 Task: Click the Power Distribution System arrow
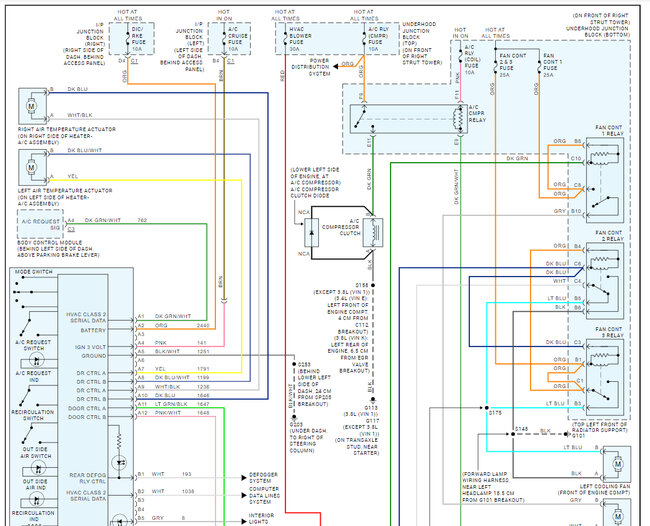point(336,66)
